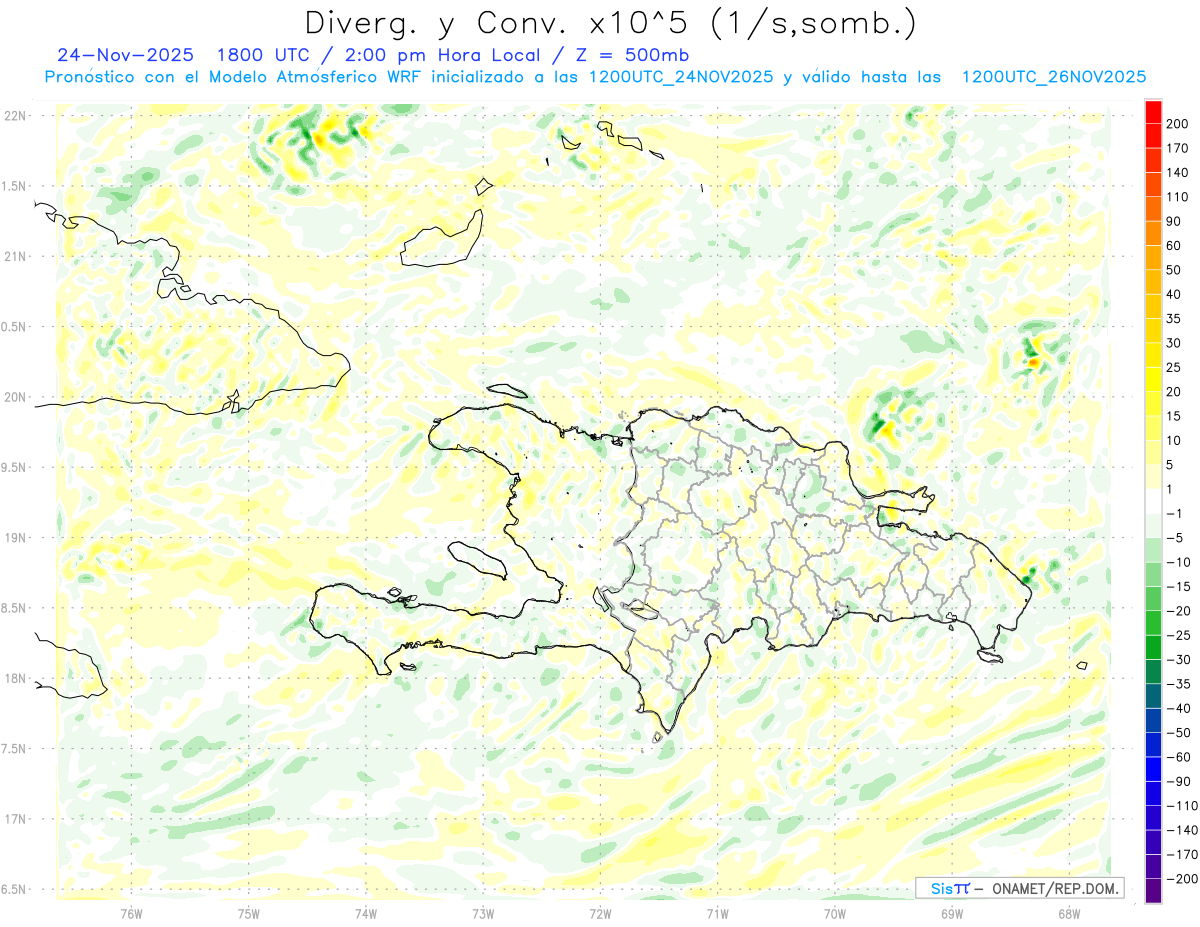Click the '25' color scale label
1200x927 pixels.
point(1175,367)
